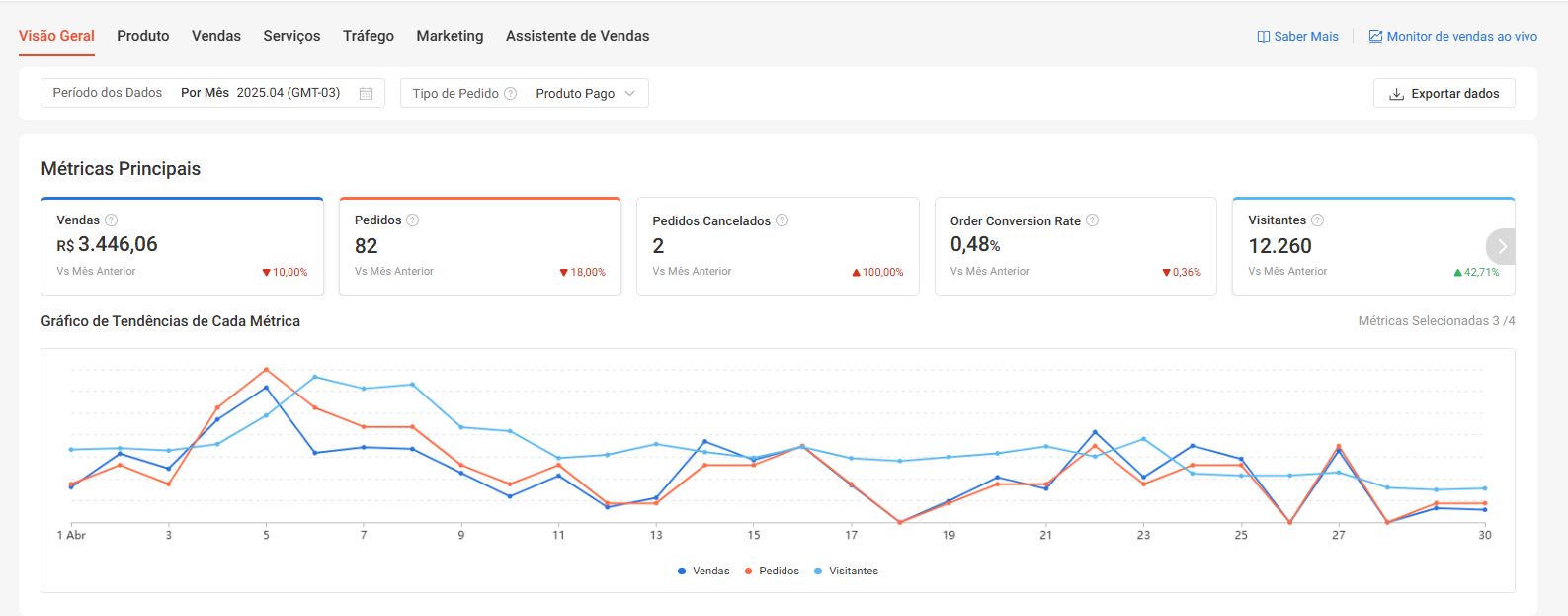Switch to the Marketing tab
The height and width of the screenshot is (616, 1568).
point(450,36)
